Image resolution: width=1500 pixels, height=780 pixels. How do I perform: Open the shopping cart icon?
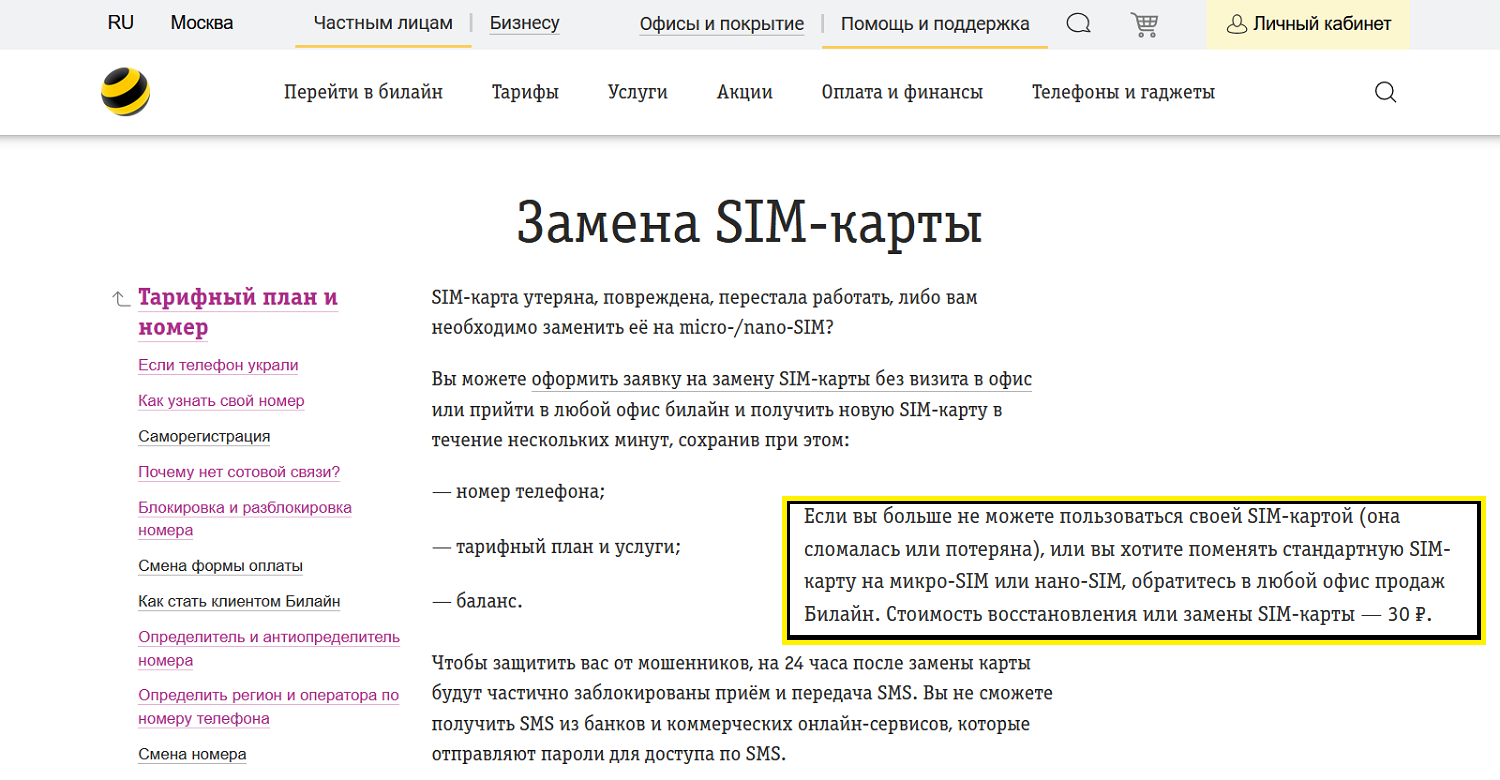click(x=1144, y=24)
